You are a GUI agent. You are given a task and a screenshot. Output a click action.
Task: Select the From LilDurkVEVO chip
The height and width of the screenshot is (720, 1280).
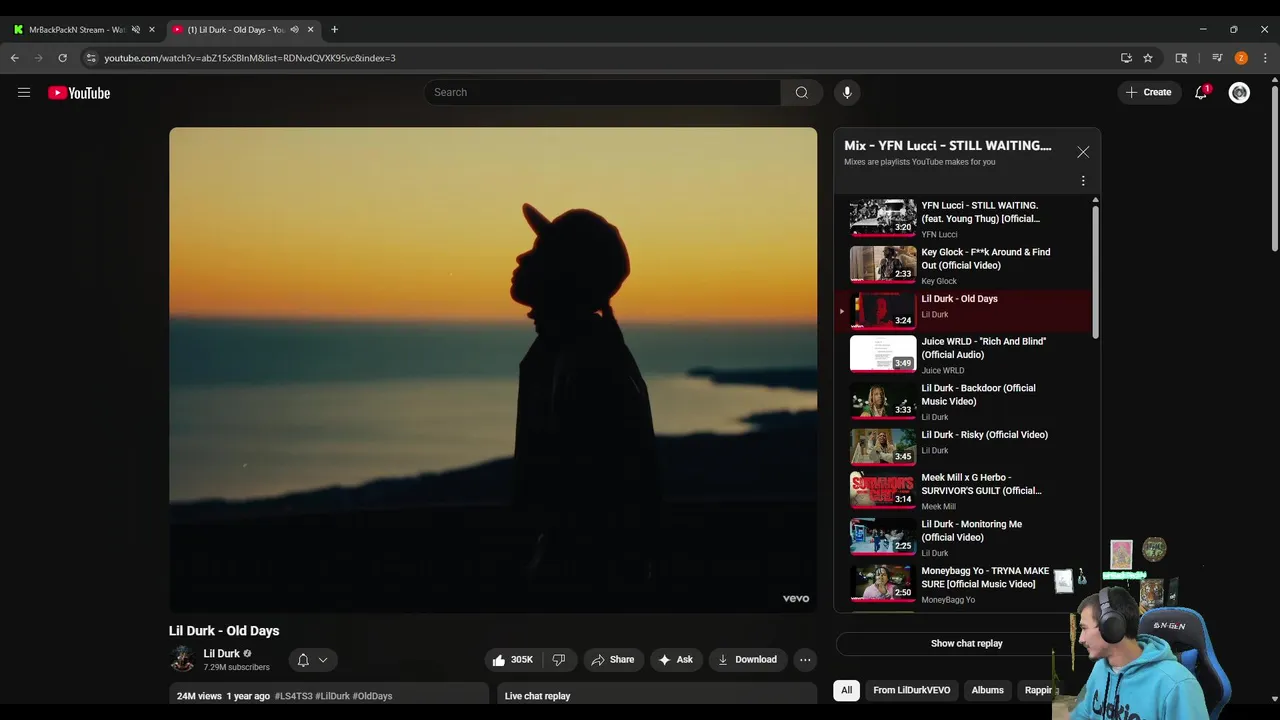point(912,690)
